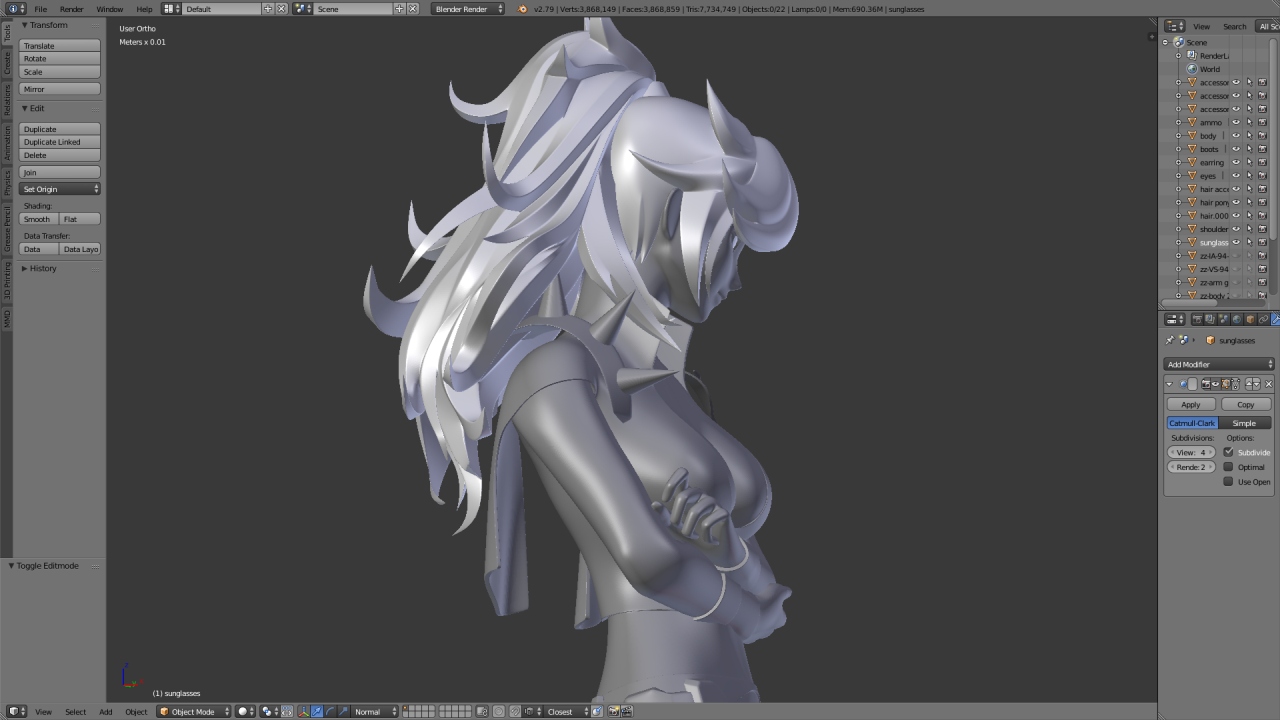Open the 3D View editor type selector
1280x720 pixels.
[14, 711]
